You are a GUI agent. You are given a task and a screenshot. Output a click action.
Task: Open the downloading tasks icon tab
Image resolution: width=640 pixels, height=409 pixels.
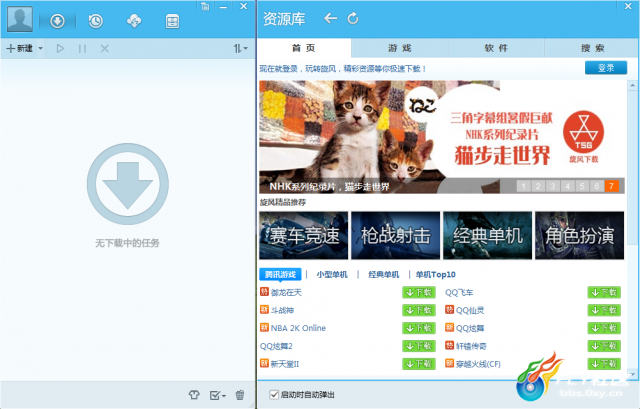tap(58, 21)
